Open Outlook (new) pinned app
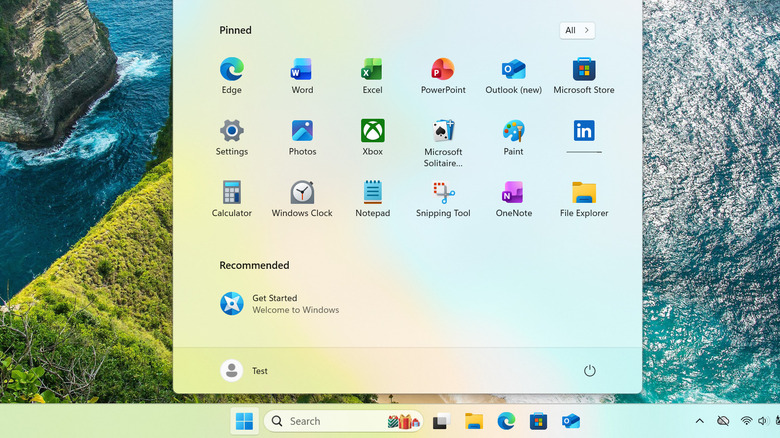Image resolution: width=780 pixels, height=438 pixels. [x=513, y=76]
